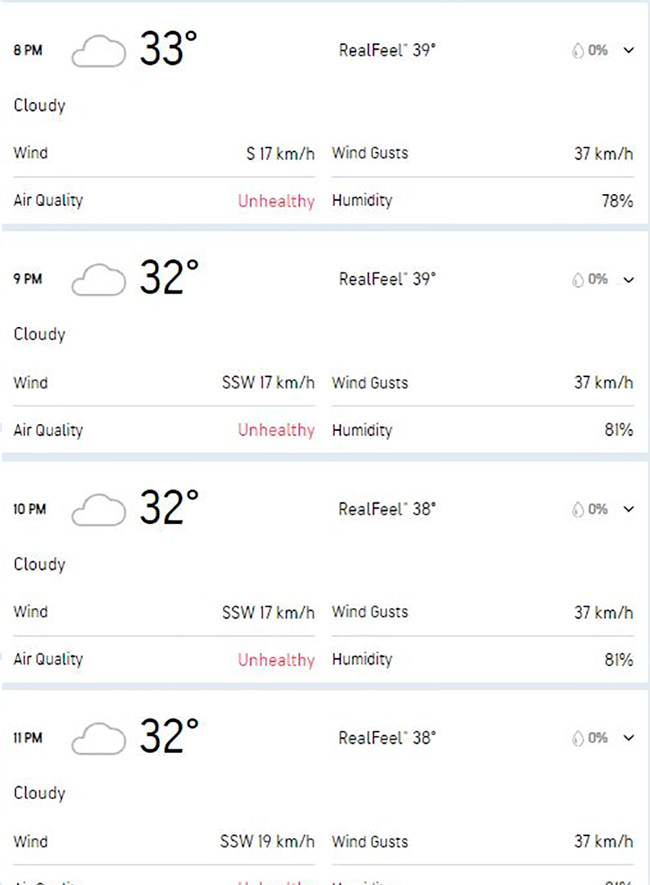Click the 9 PM raindrop precipitation icon
650x885 pixels.
click(577, 279)
